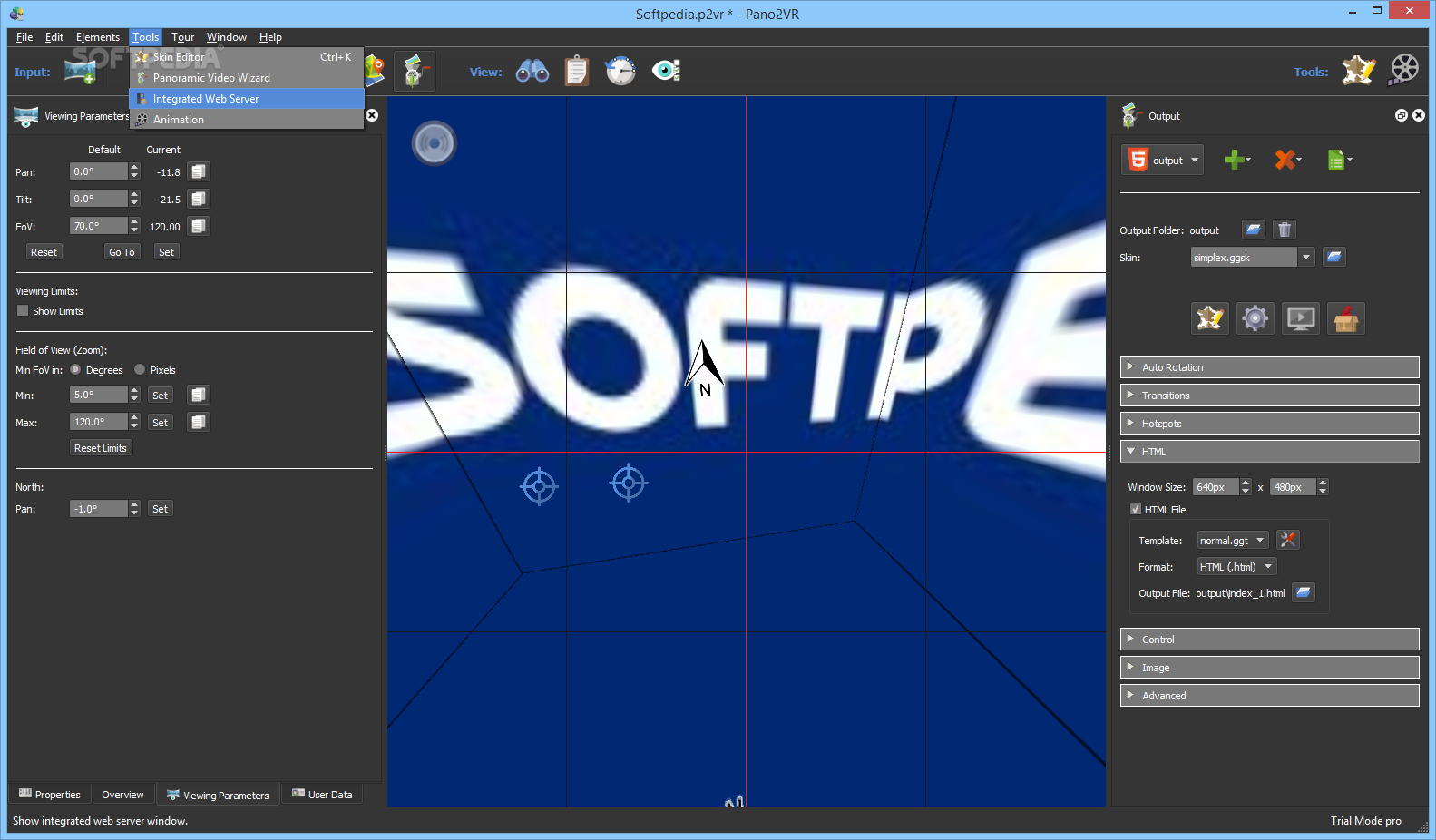Screen dimensions: 1436x840
Task: Switch to the Properties tab
Action: [x=50, y=794]
